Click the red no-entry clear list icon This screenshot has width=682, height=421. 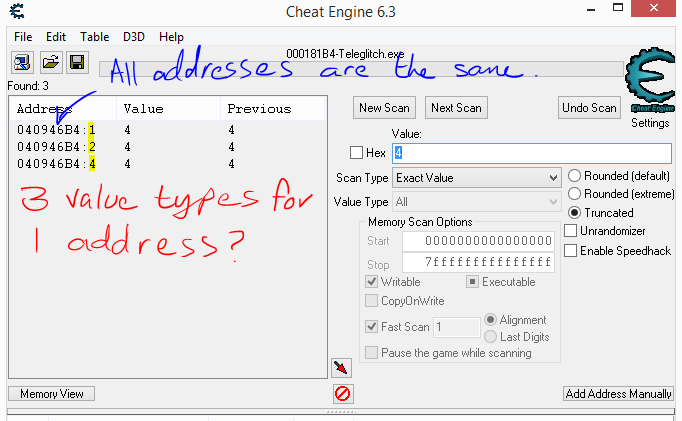coord(342,393)
